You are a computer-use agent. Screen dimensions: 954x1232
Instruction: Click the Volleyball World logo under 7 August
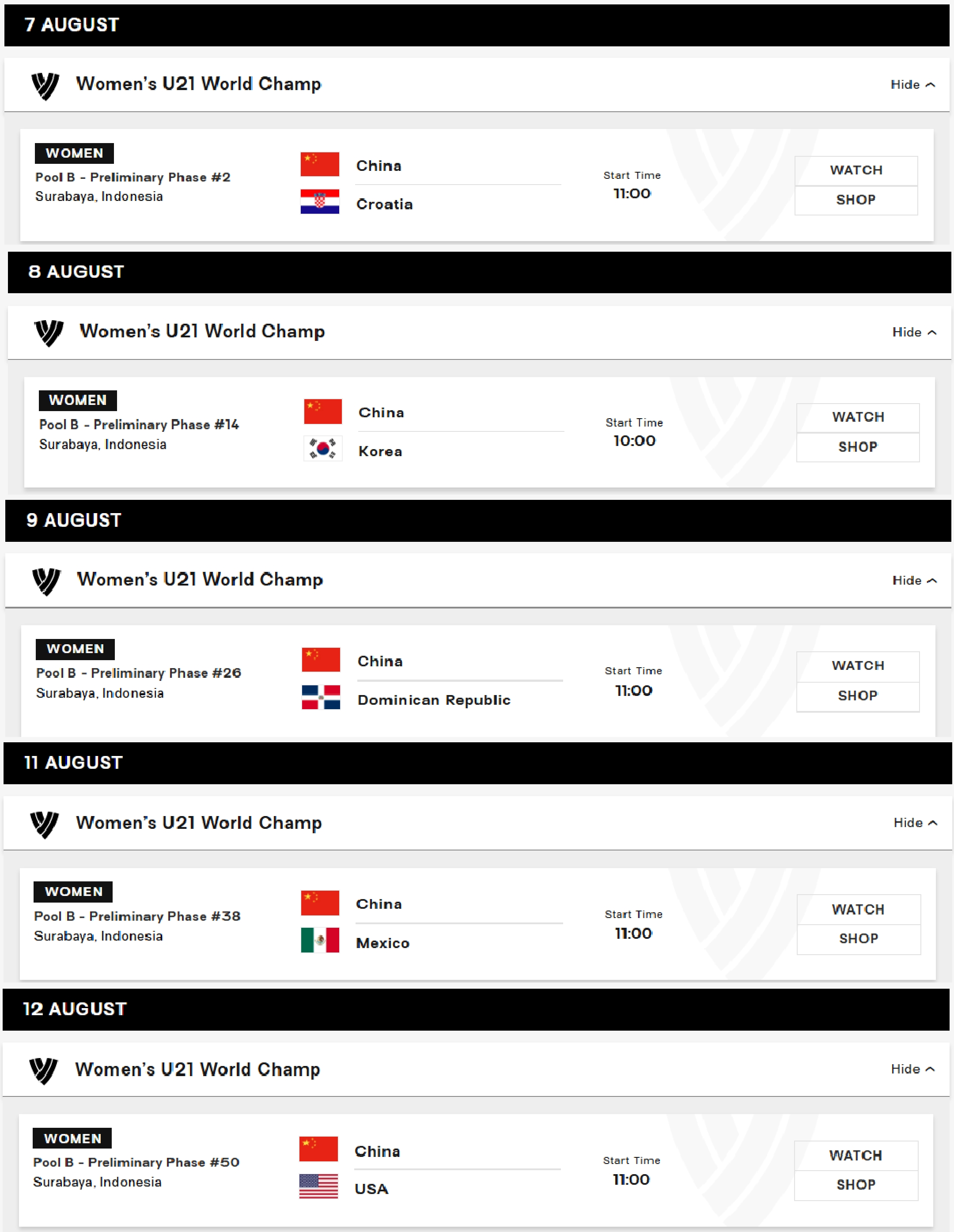[x=45, y=86]
